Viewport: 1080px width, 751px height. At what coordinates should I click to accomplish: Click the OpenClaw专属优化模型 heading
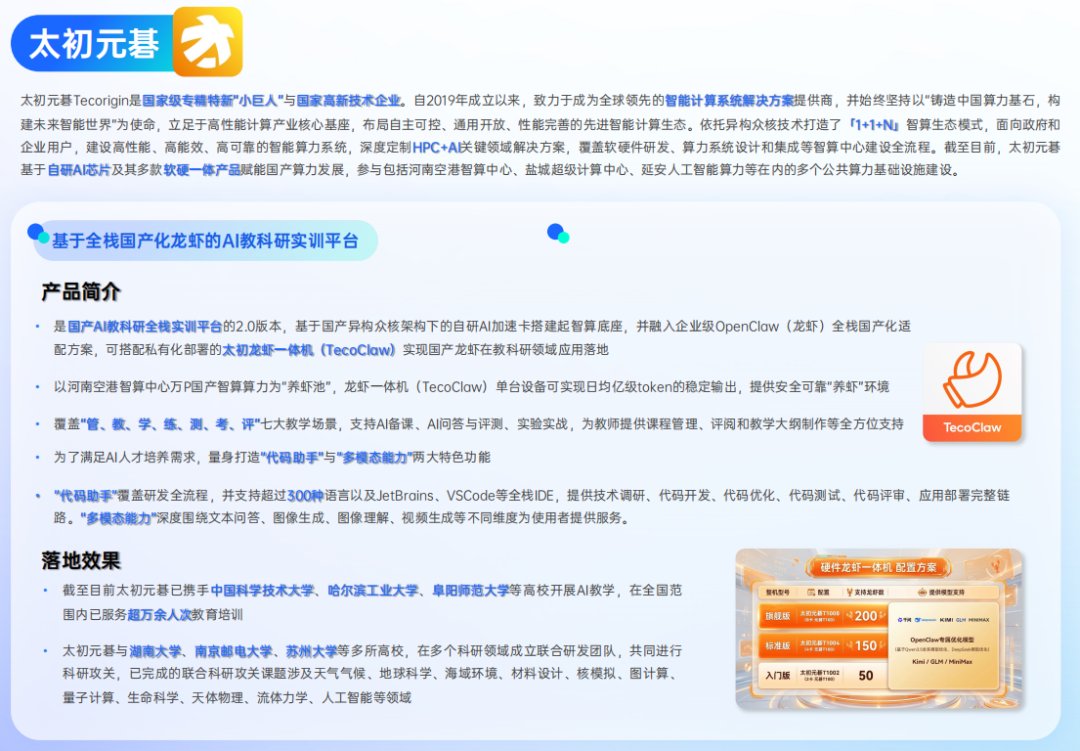point(942,640)
